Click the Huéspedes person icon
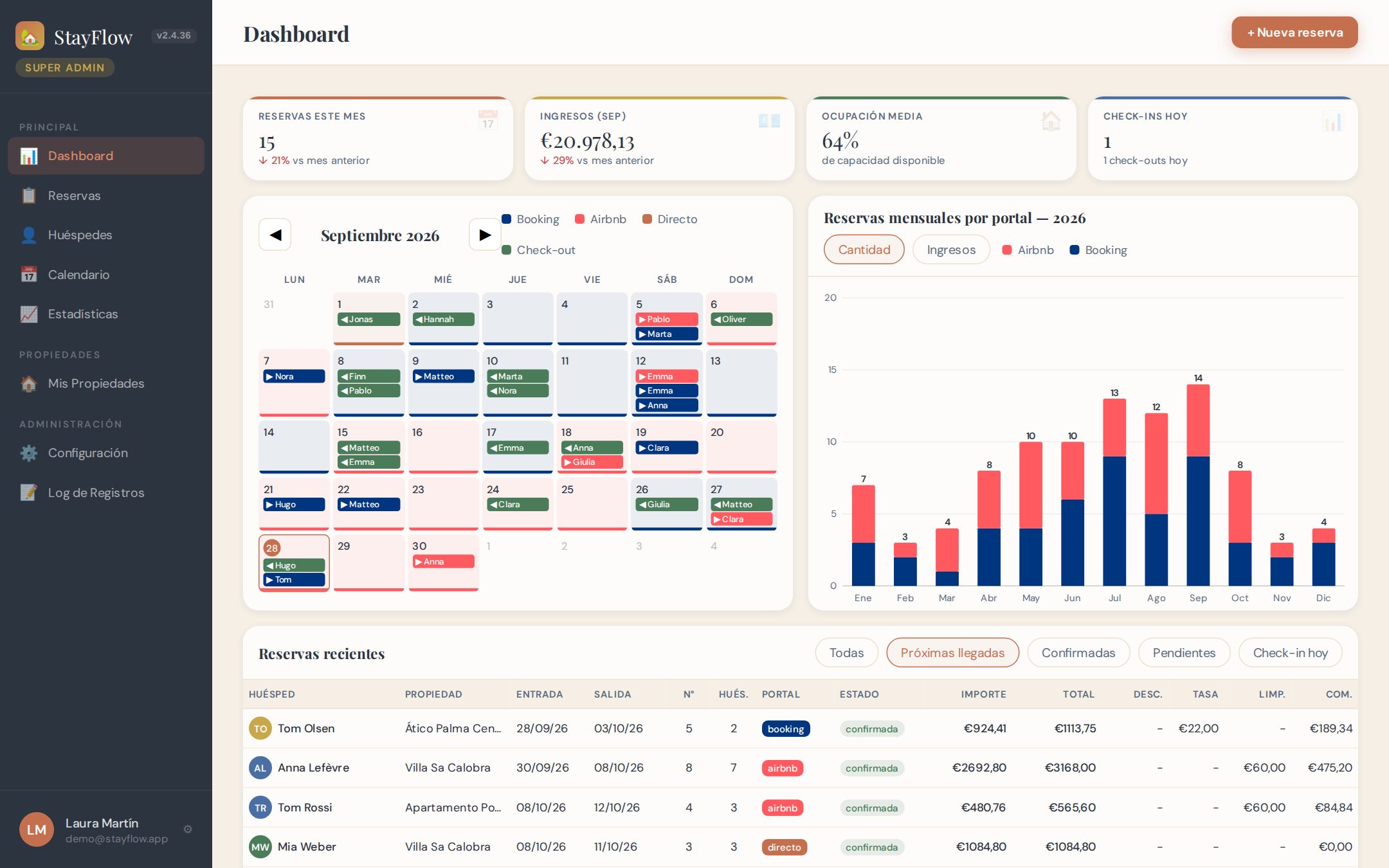Screen dimensions: 1389x868 (x=29, y=235)
